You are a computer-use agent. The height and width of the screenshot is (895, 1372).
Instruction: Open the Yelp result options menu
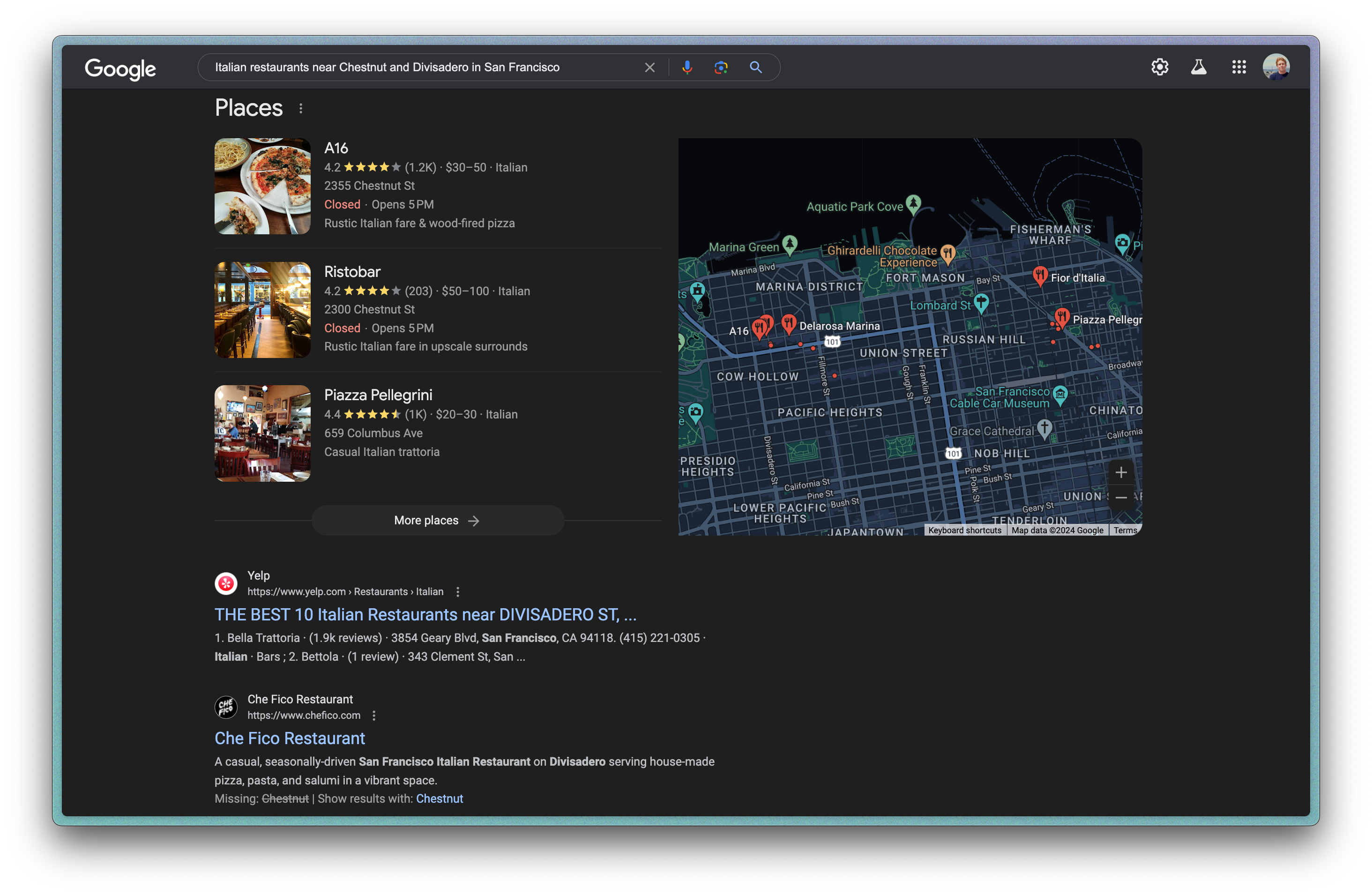click(458, 592)
